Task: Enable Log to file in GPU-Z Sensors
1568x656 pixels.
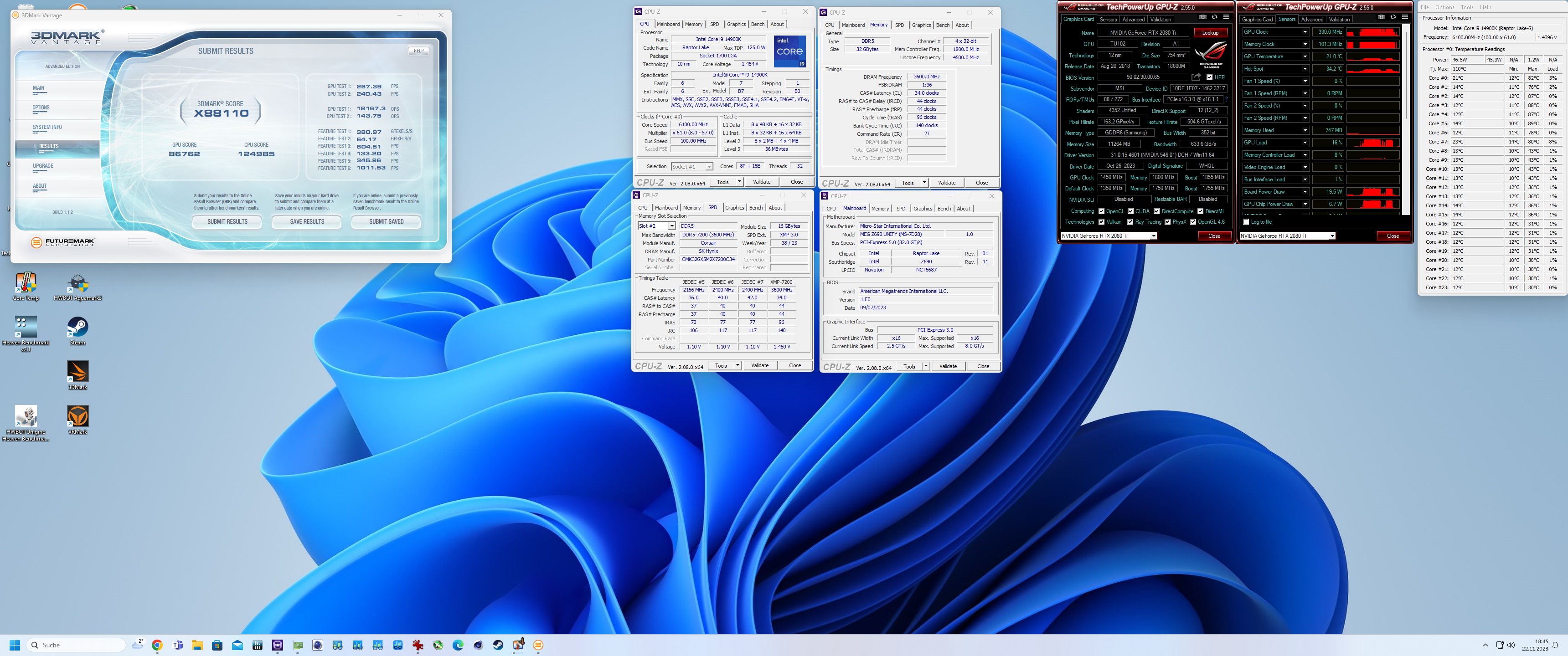Action: point(1246,221)
